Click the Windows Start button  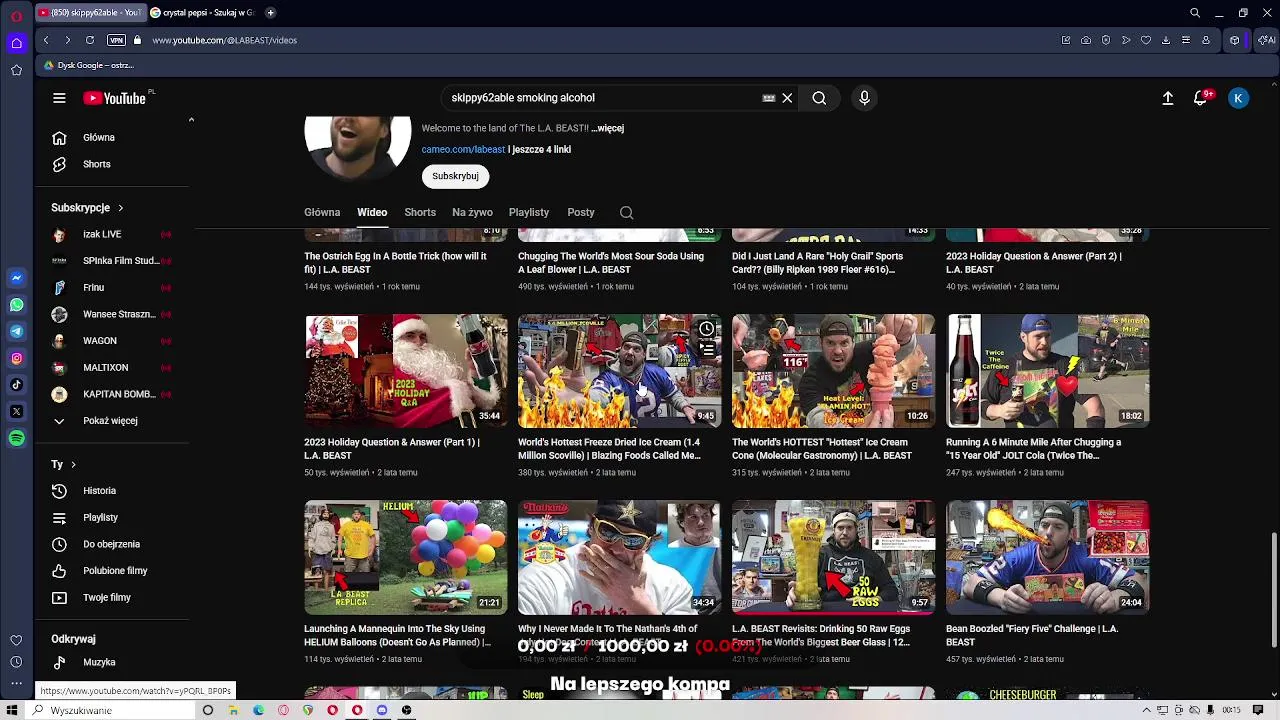13,710
